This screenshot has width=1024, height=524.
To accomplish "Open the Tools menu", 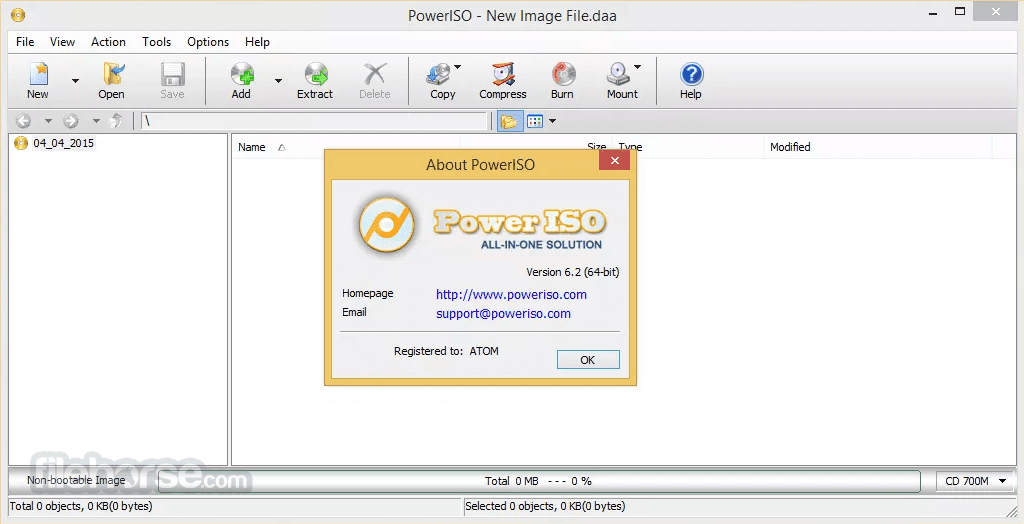I will point(157,42).
